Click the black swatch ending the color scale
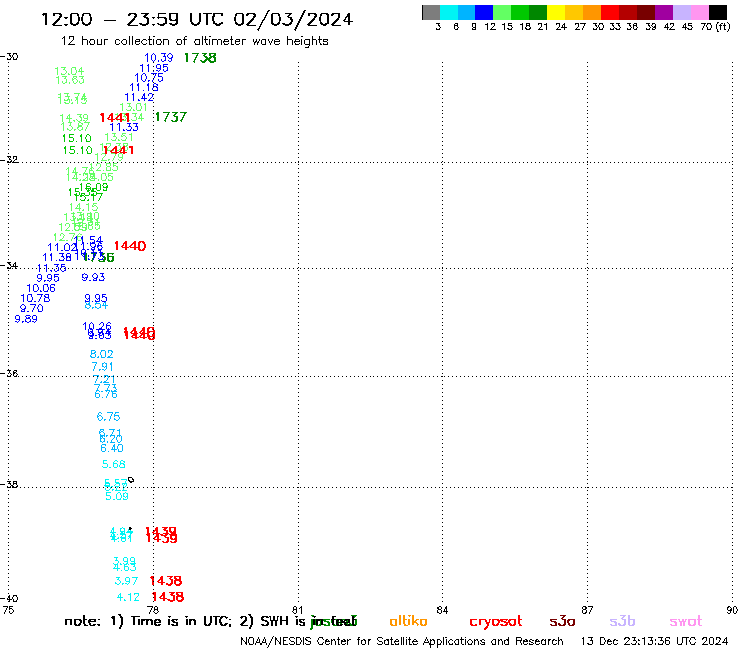 (x=718, y=12)
